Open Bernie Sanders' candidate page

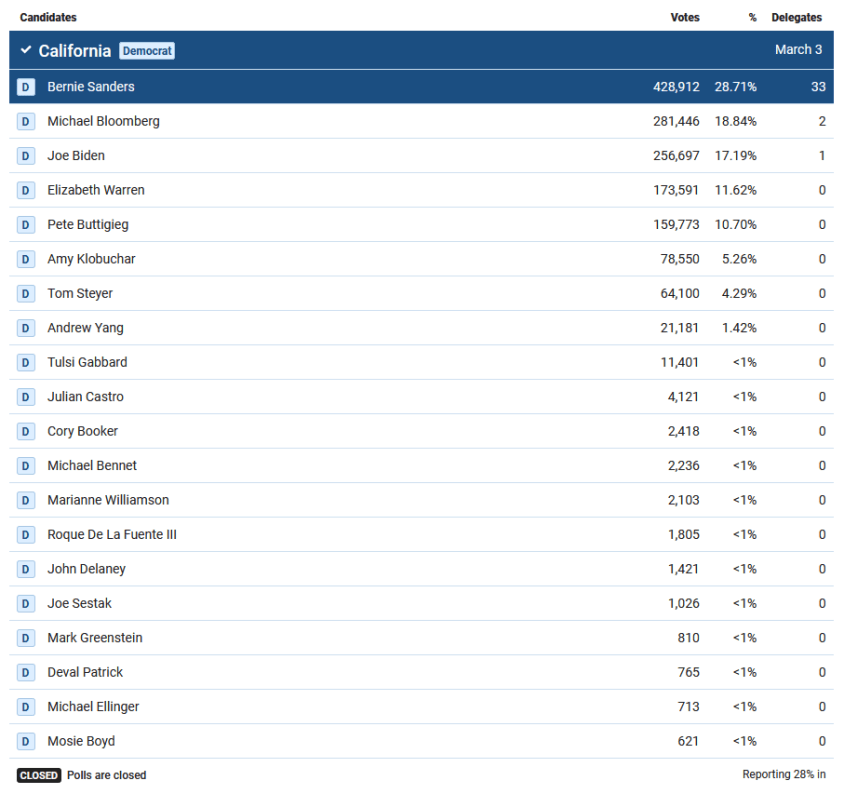click(89, 87)
